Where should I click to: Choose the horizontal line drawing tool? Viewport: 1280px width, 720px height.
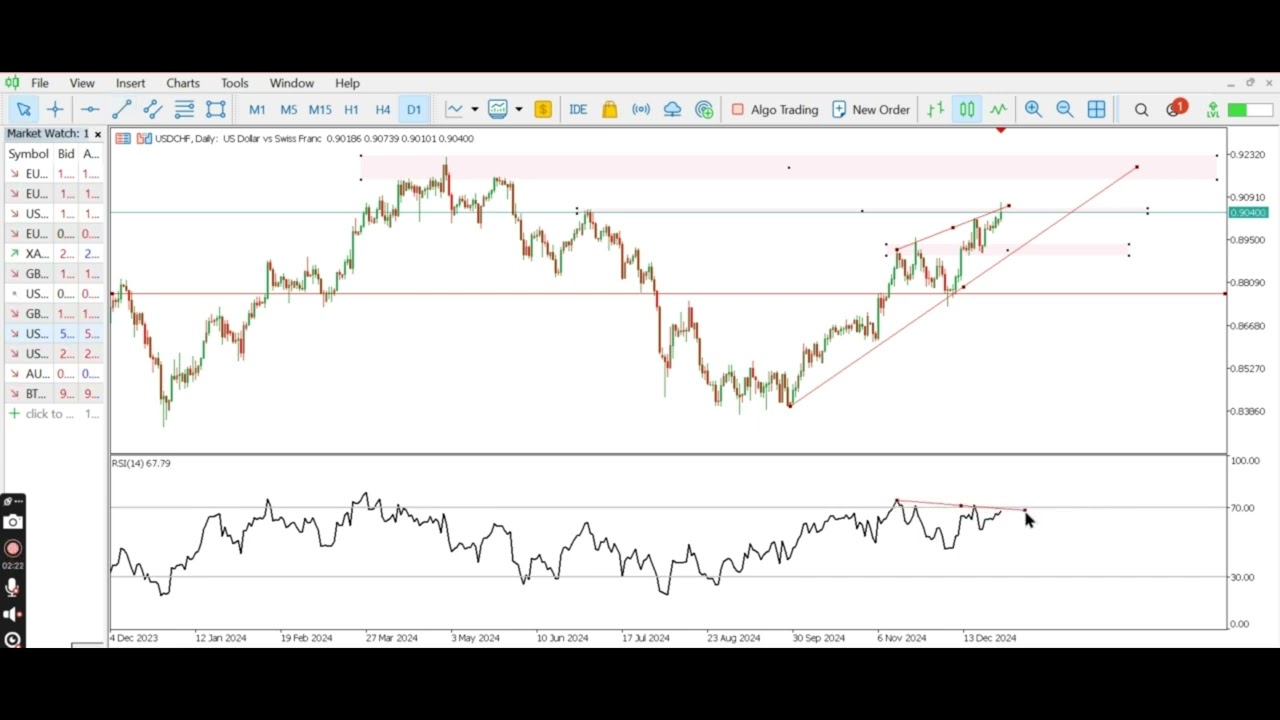coord(90,110)
